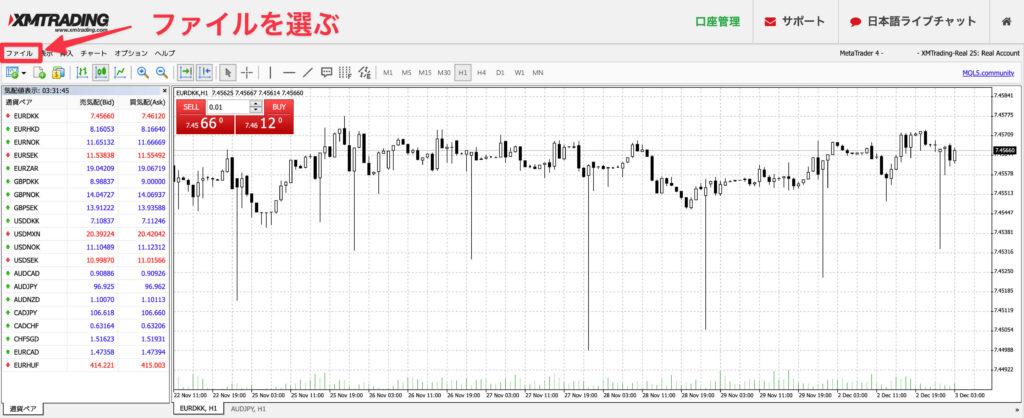The image size is (1024, 418).
Task: Toggle candlestick chart display mode
Action: tap(101, 72)
